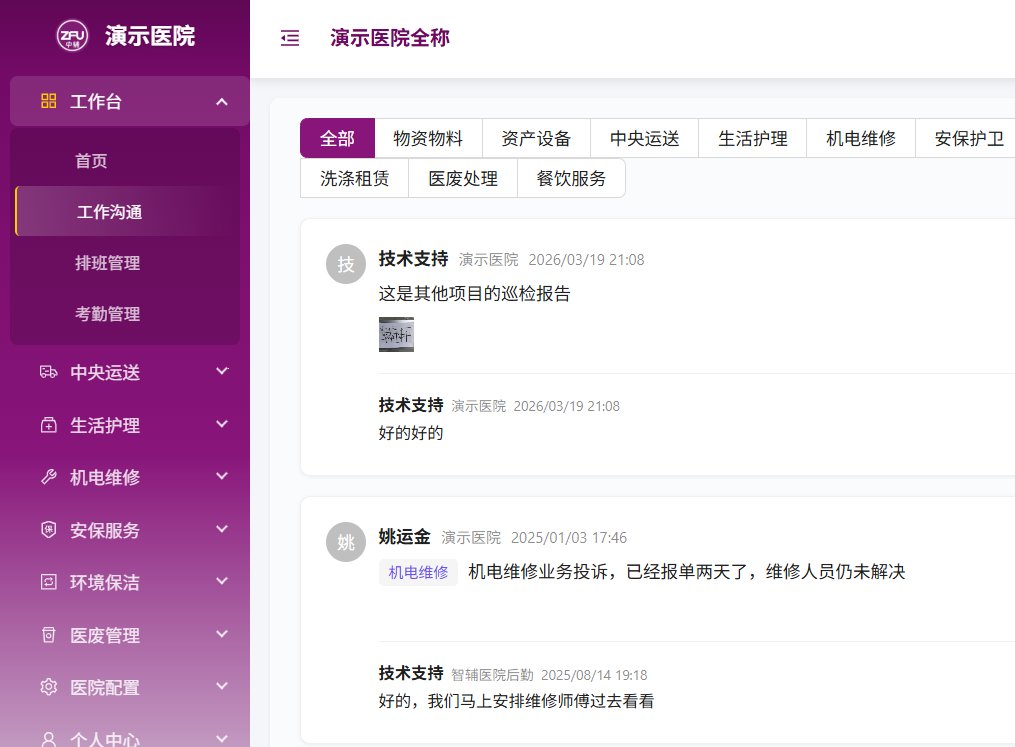Switch to the 医废处理 tab
This screenshot has height=747, width=1015.
tap(463, 178)
